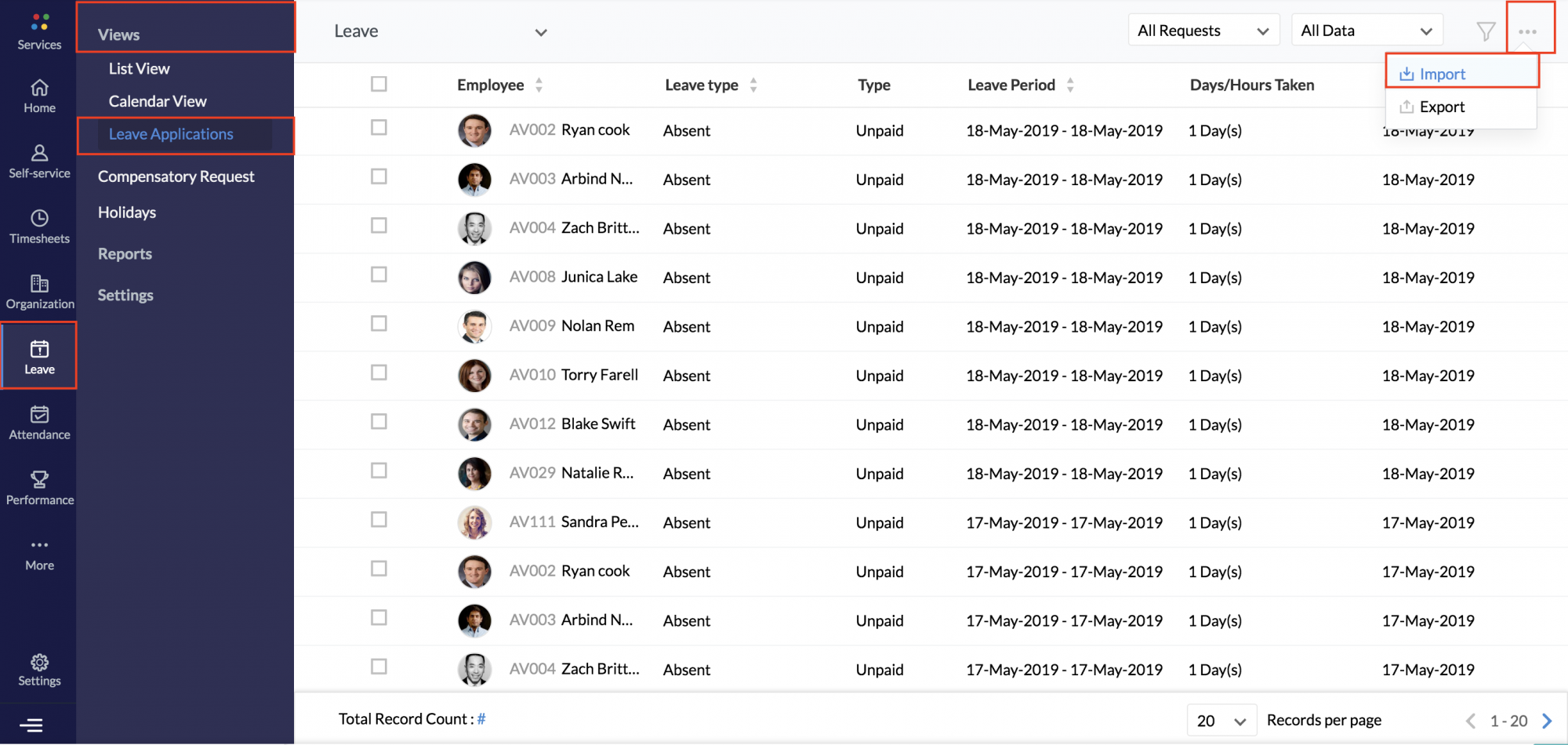Switch to Calendar View
1568x745 pixels.
tap(158, 101)
